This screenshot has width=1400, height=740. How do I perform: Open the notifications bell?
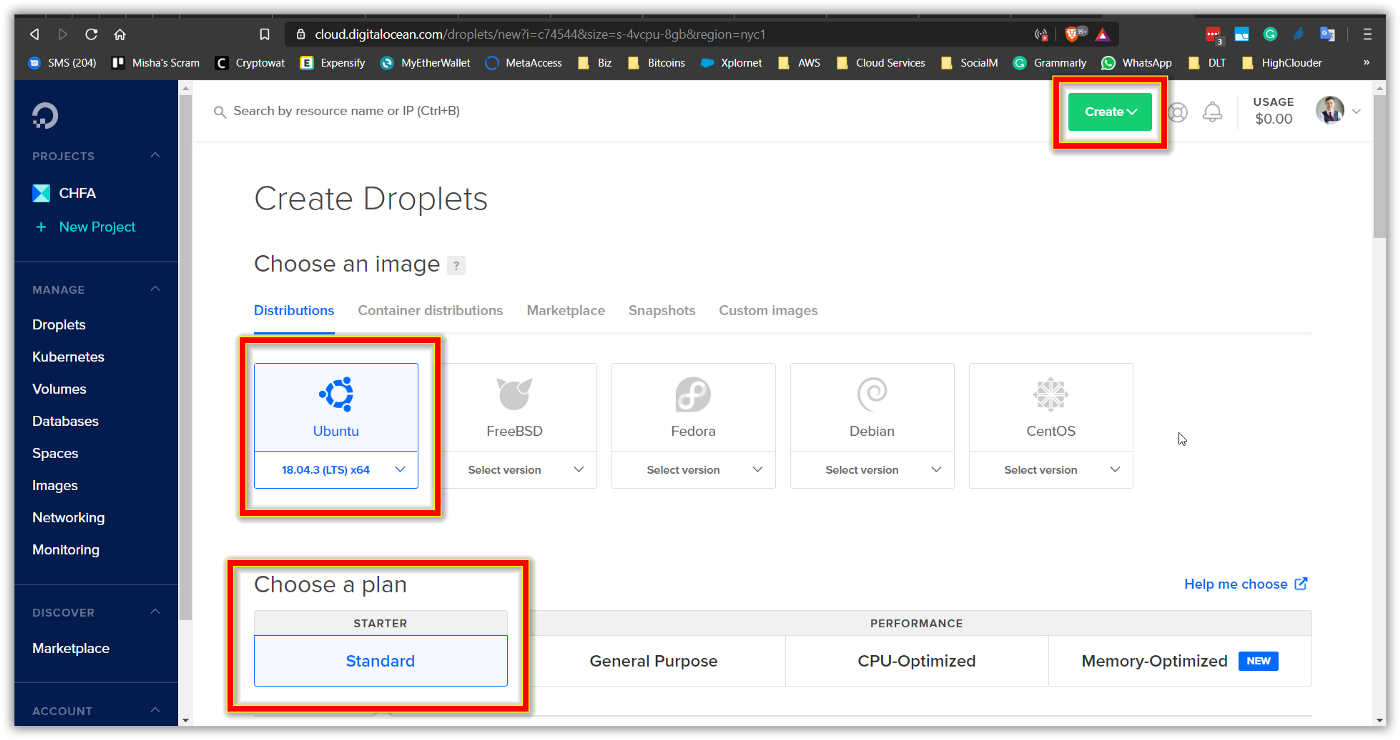pyautogui.click(x=1212, y=112)
